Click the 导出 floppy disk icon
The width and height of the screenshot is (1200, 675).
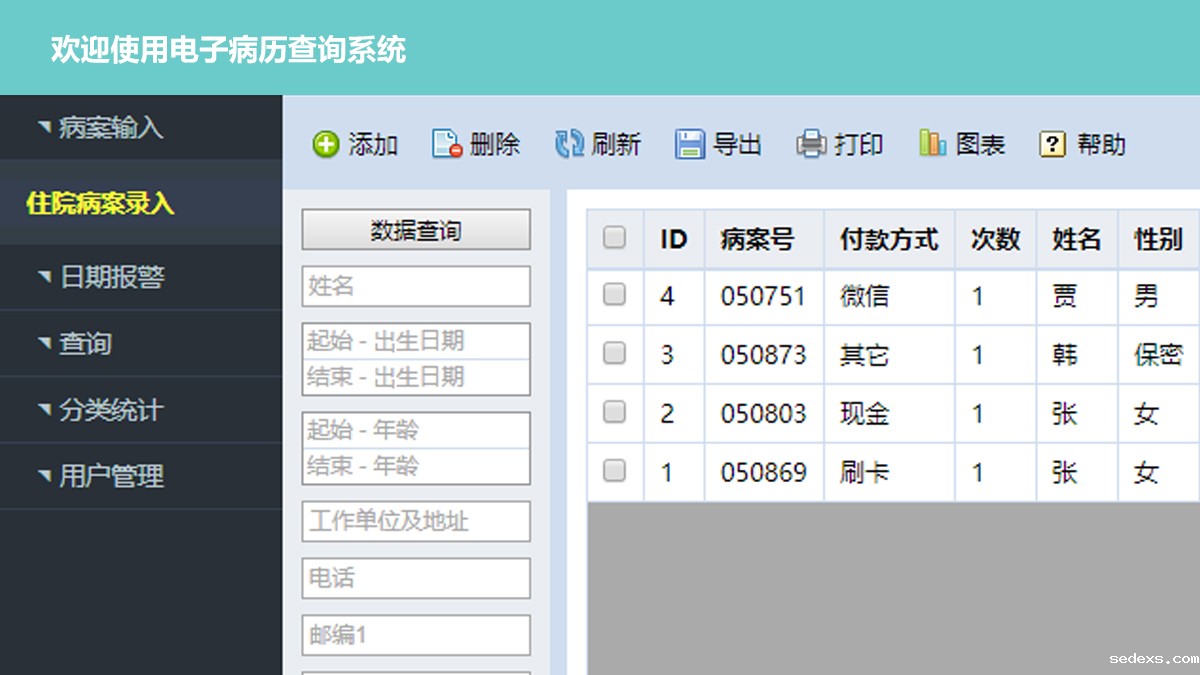click(x=690, y=145)
